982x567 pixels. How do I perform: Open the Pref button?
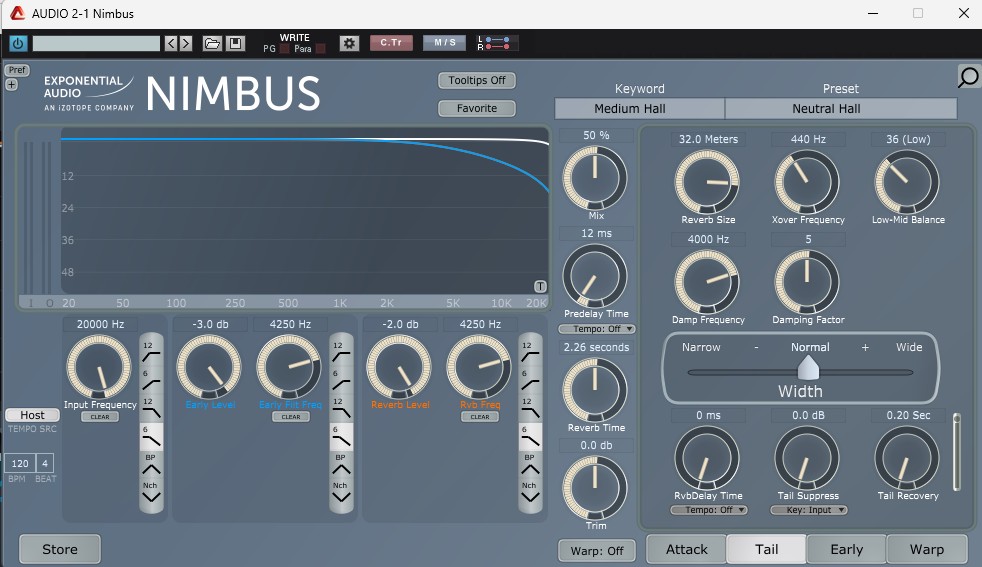click(x=17, y=70)
